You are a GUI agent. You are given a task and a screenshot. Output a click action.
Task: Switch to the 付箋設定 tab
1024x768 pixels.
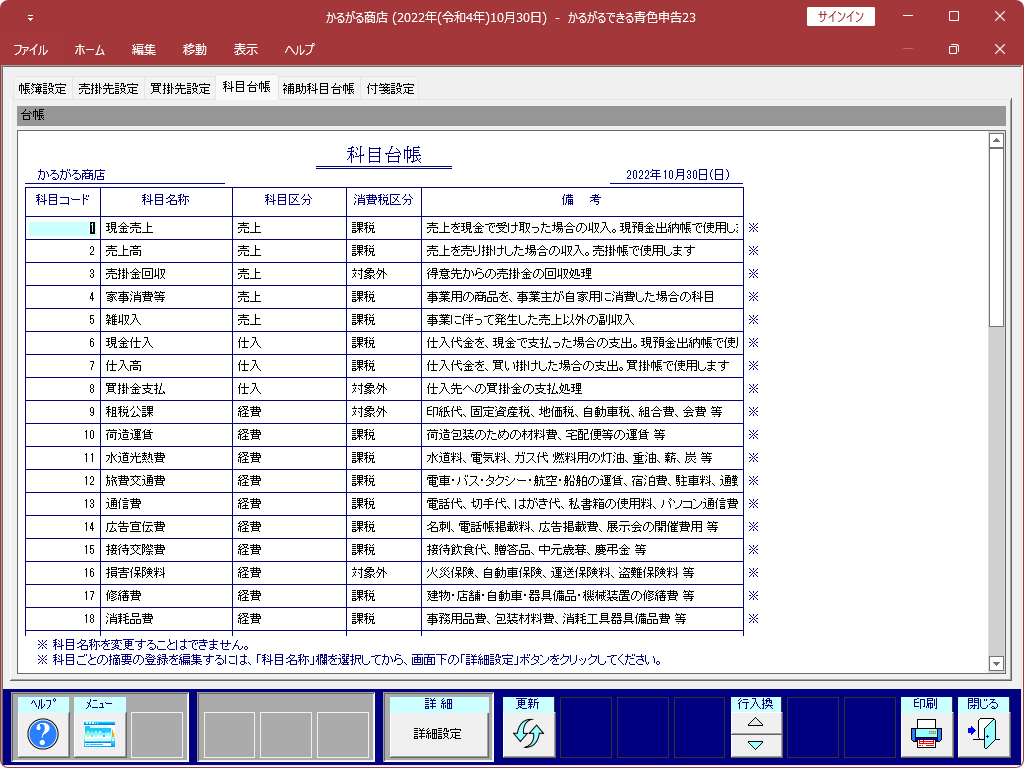point(391,89)
